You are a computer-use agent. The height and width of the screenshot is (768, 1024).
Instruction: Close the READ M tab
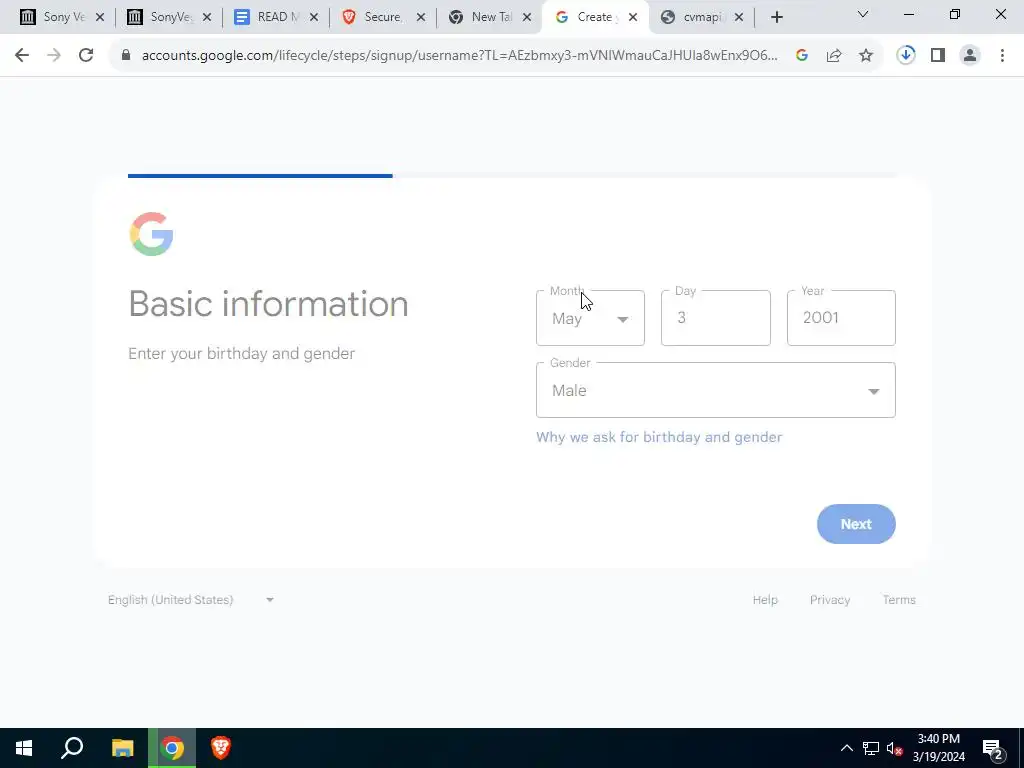[x=314, y=18]
